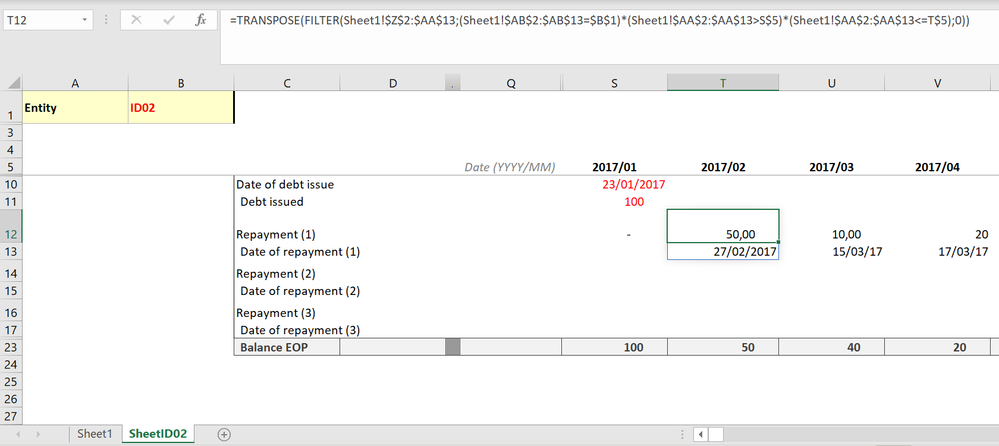
Task: Switch to the Sheet1 tab
Action: [x=94, y=434]
